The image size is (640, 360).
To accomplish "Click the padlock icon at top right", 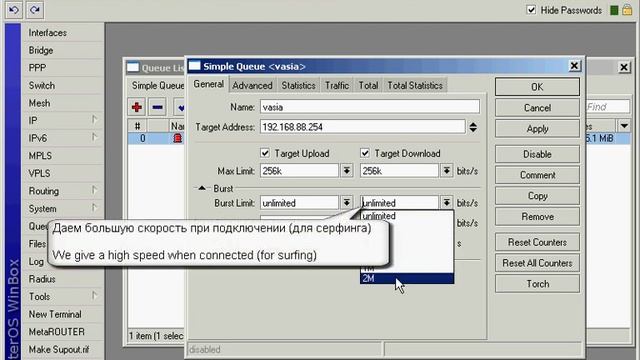I will click(627, 10).
